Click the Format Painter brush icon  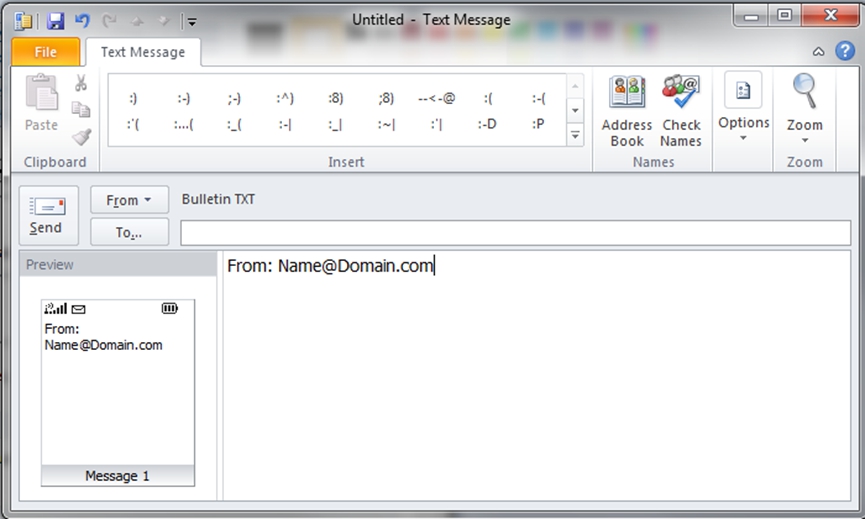[81, 136]
